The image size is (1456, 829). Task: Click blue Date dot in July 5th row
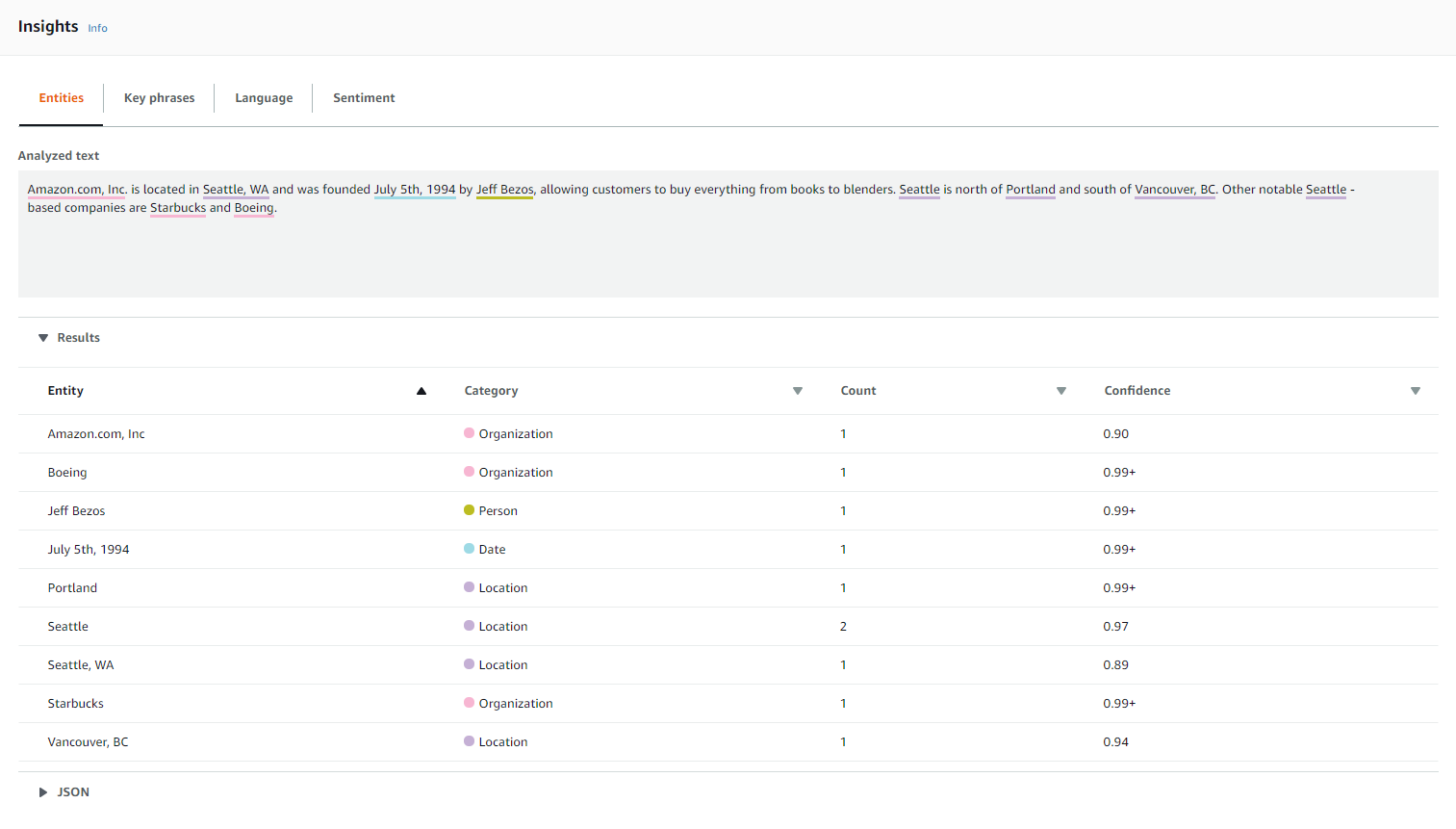(470, 549)
